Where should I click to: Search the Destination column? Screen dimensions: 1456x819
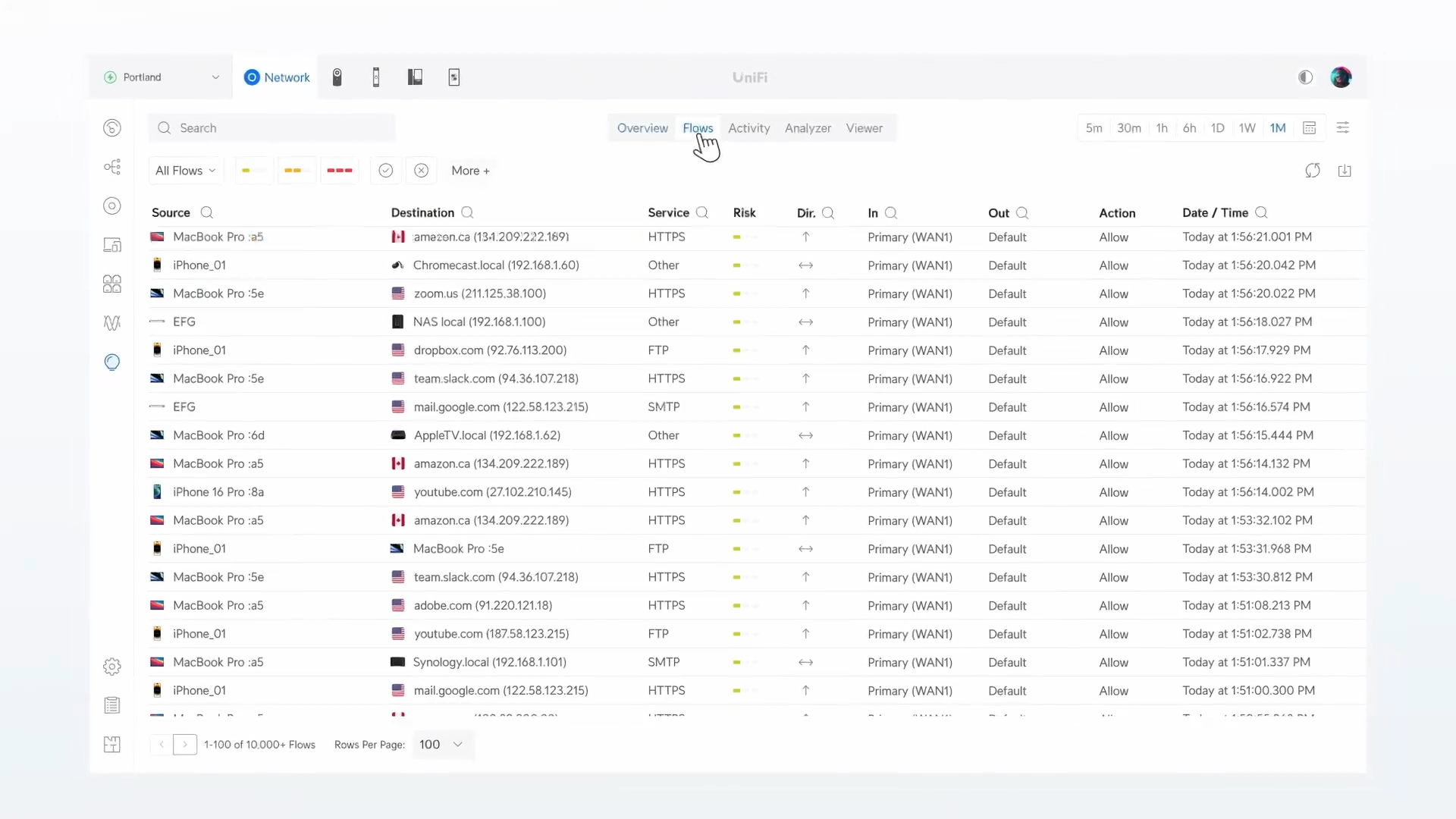coord(467,213)
